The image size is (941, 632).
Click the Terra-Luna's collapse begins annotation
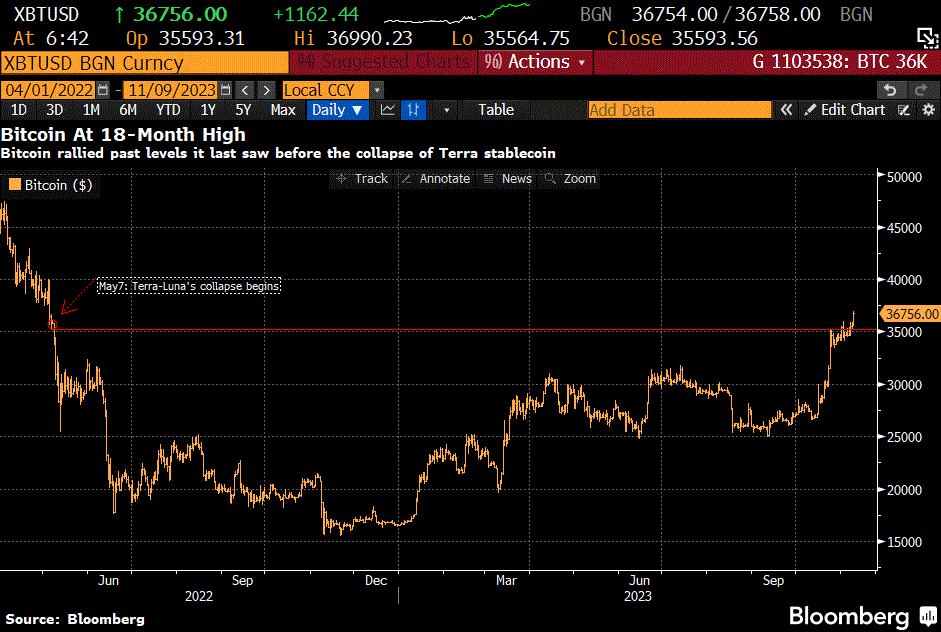click(x=189, y=286)
